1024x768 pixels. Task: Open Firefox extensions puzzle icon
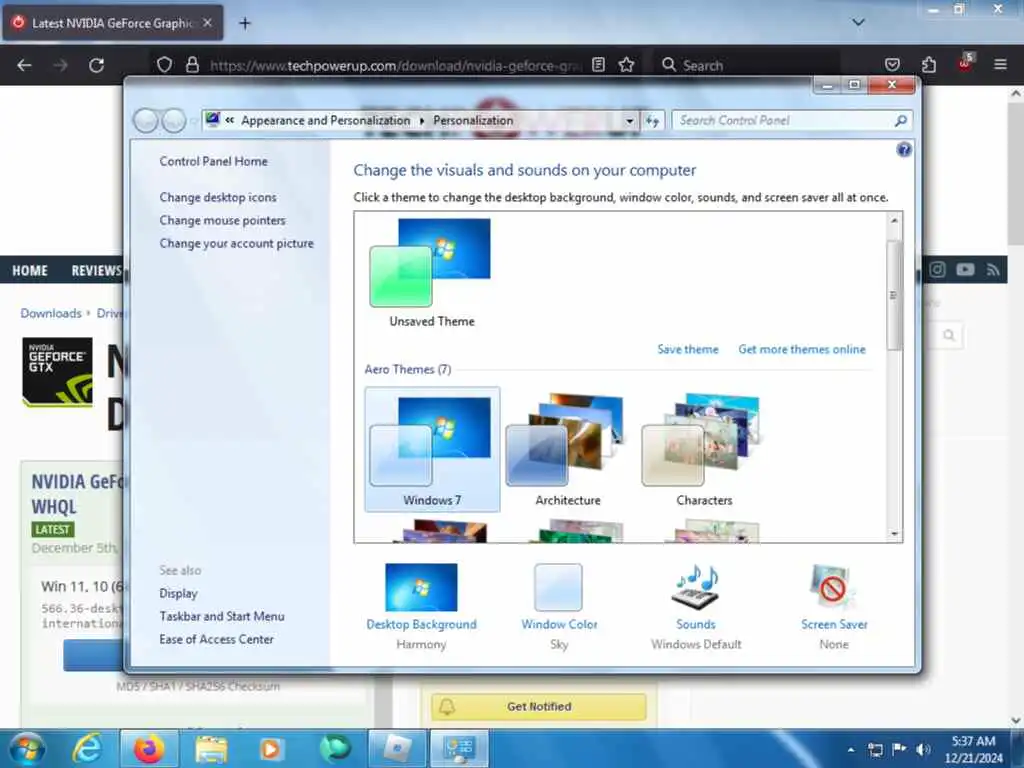click(929, 65)
